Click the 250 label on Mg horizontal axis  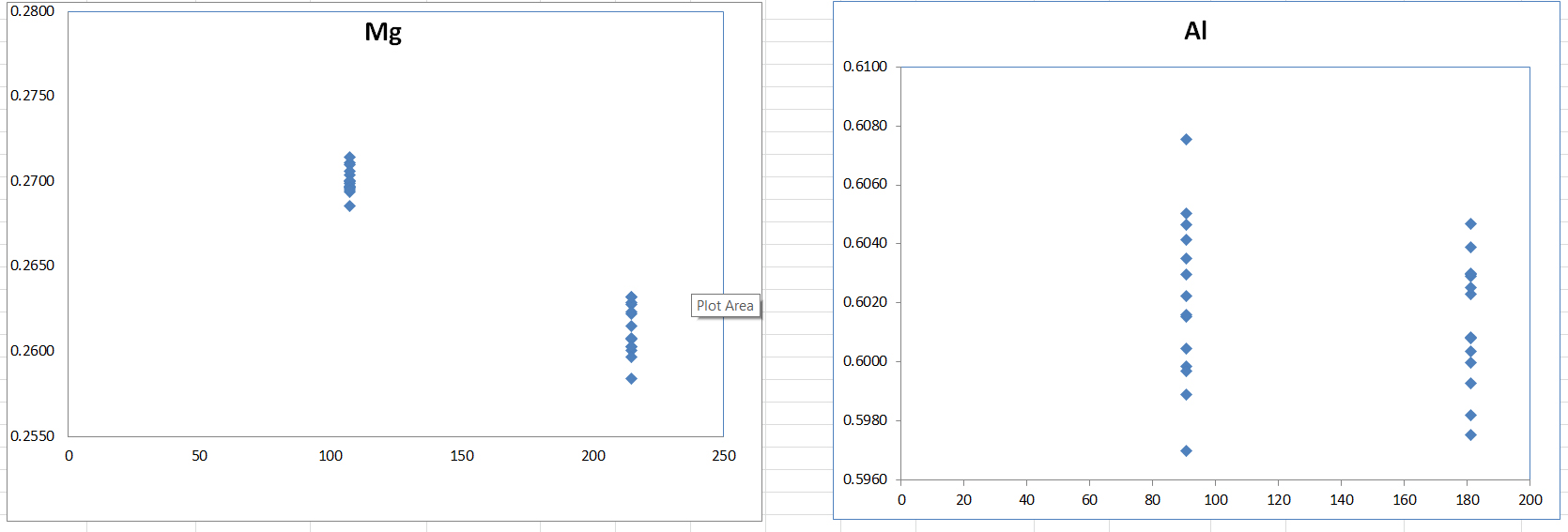[724, 456]
